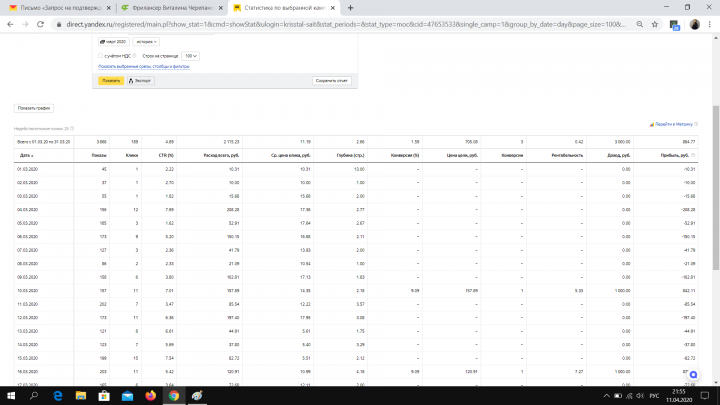
Task: Expand the 'история' dropdown
Action: pyautogui.click(x=146, y=42)
